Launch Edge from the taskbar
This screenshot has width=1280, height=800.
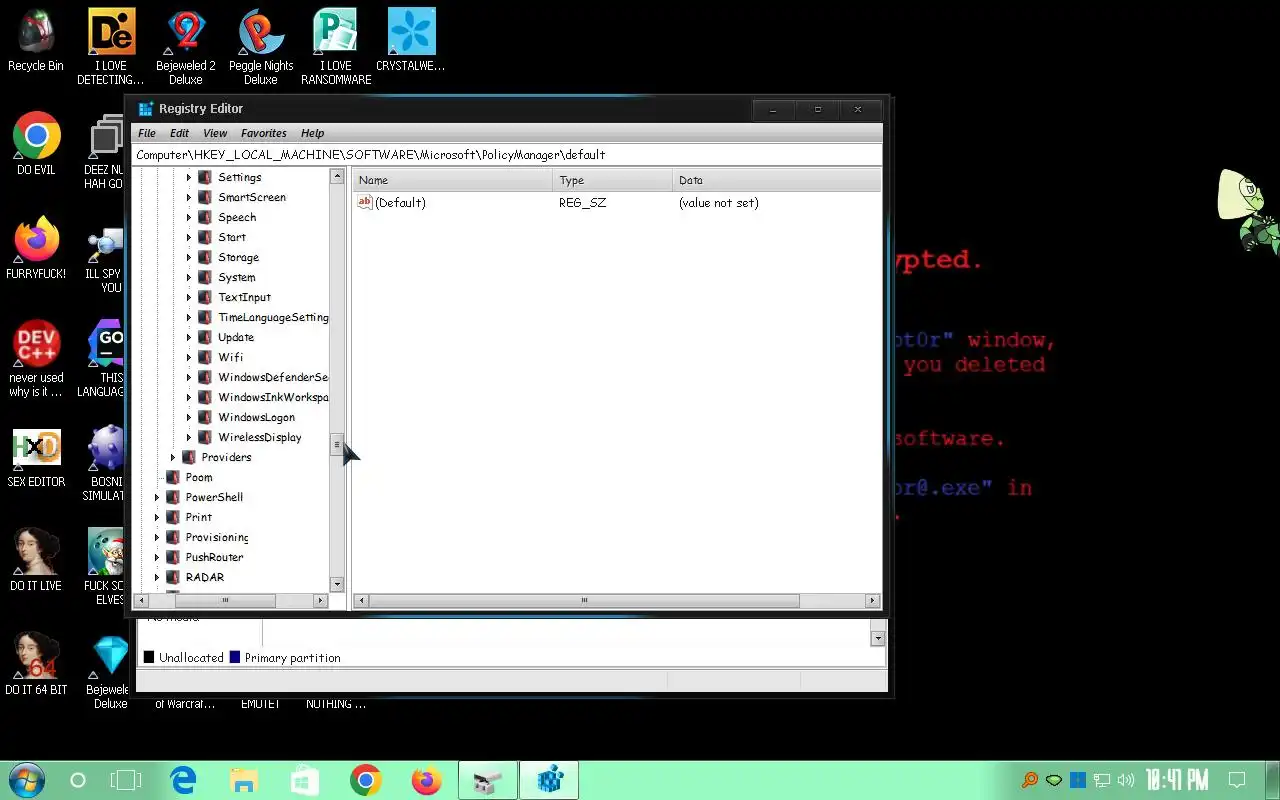183,780
